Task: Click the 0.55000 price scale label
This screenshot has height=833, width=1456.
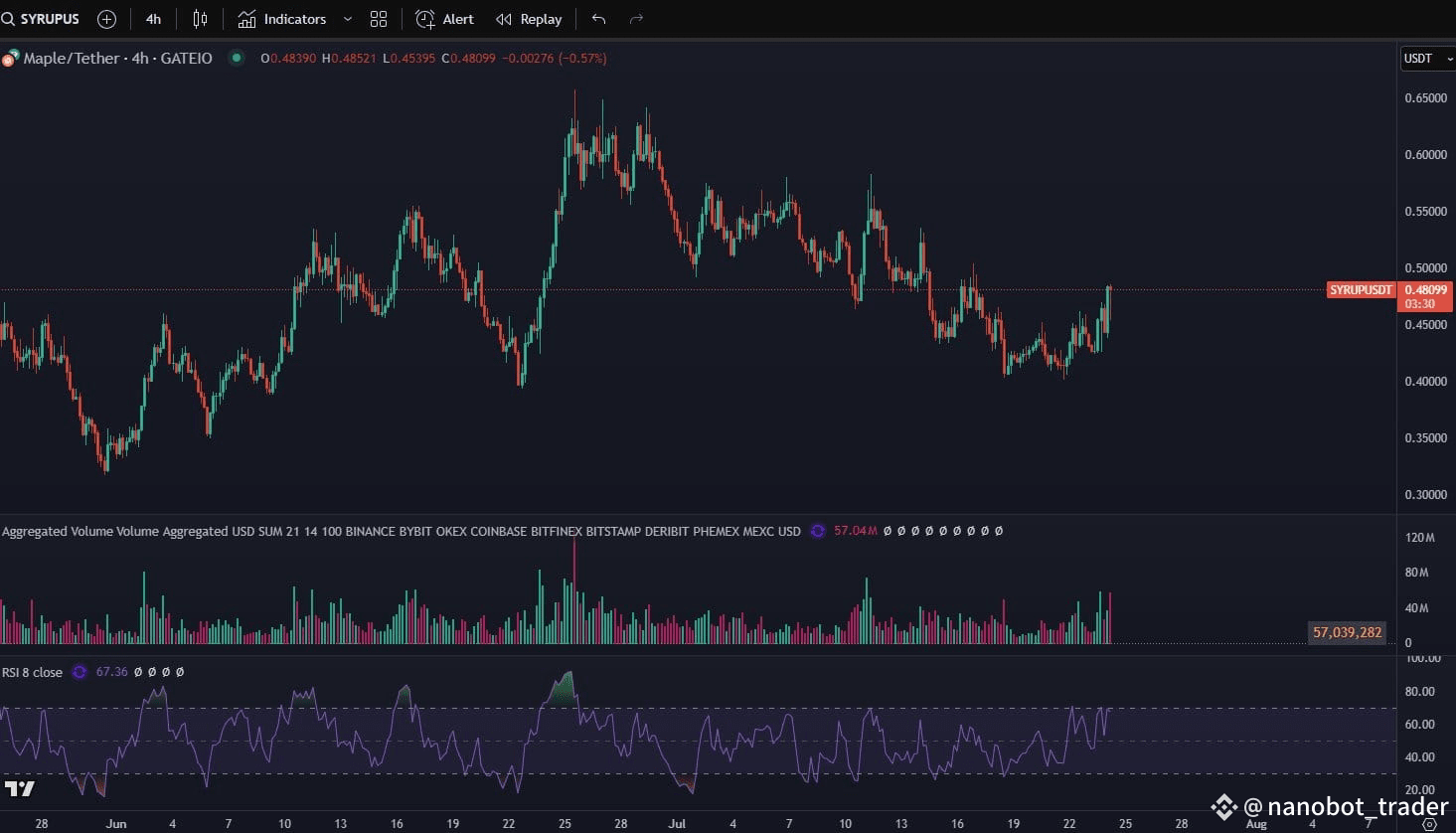Action: coord(1426,212)
